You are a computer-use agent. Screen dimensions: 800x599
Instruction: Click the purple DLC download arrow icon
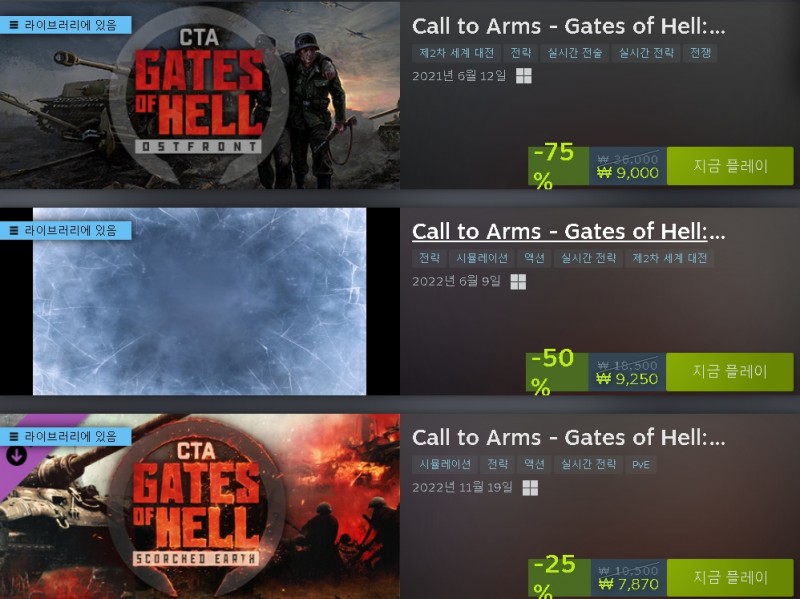(x=16, y=456)
